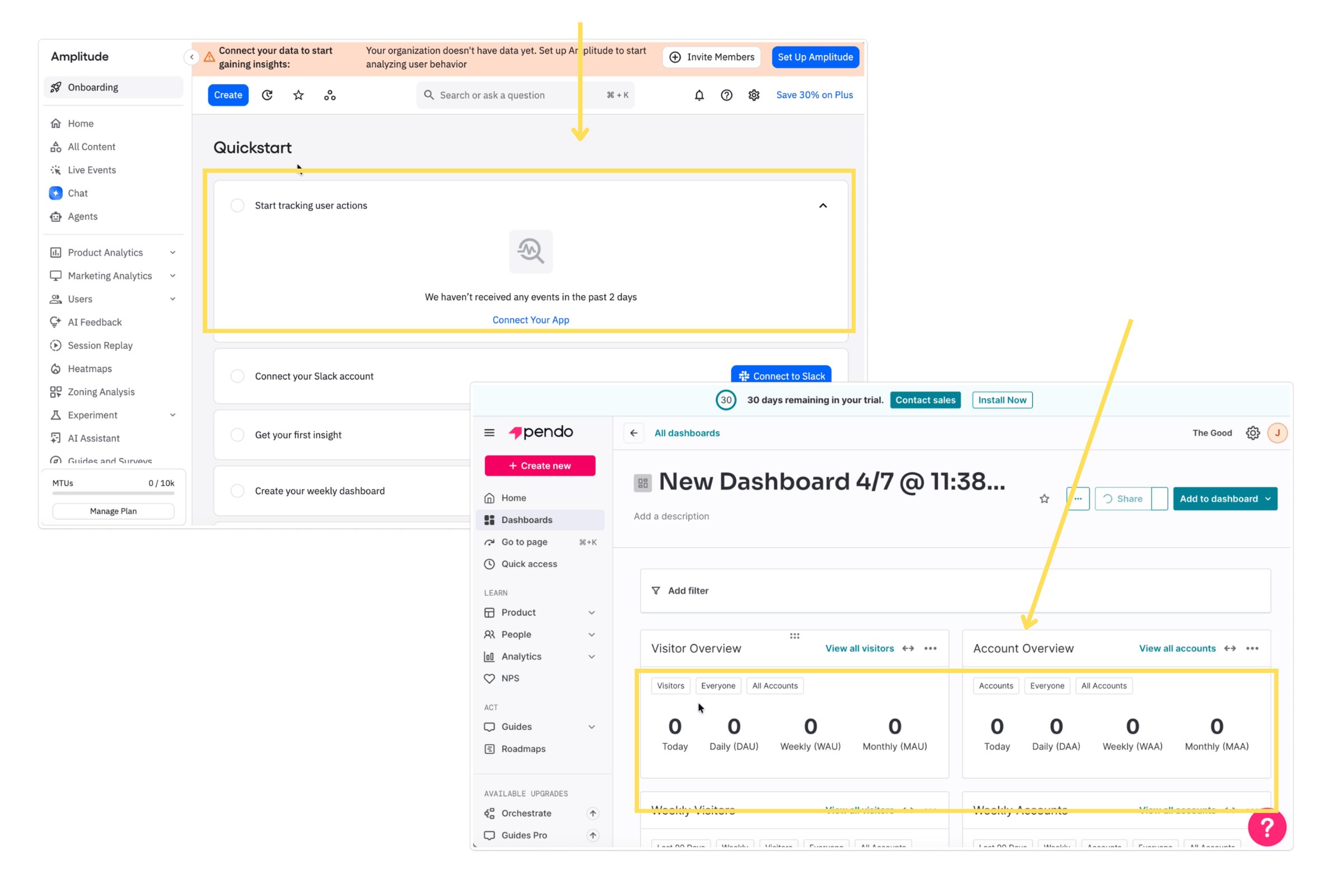Click the Visitor Overview resize width arrows icon

(908, 648)
